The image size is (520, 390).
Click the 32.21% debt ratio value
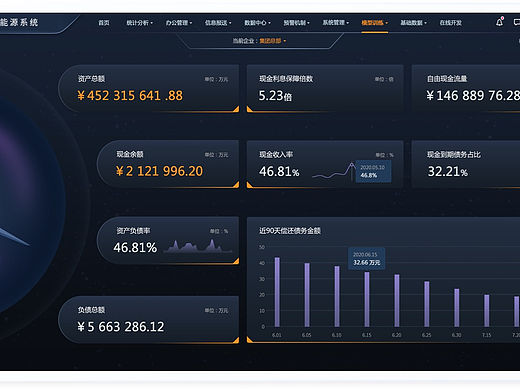coord(448,172)
